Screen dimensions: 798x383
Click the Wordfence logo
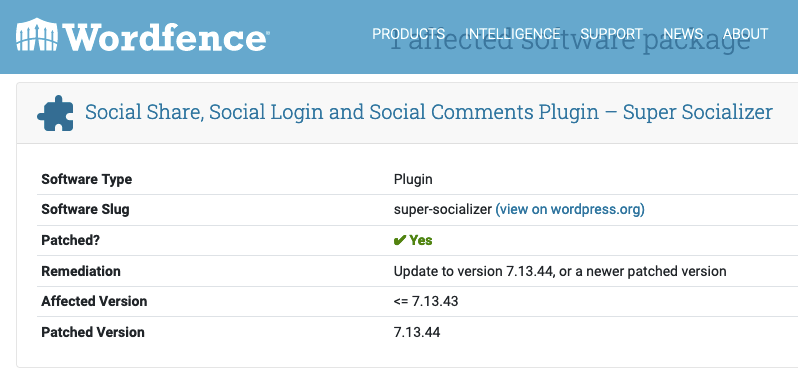142,35
